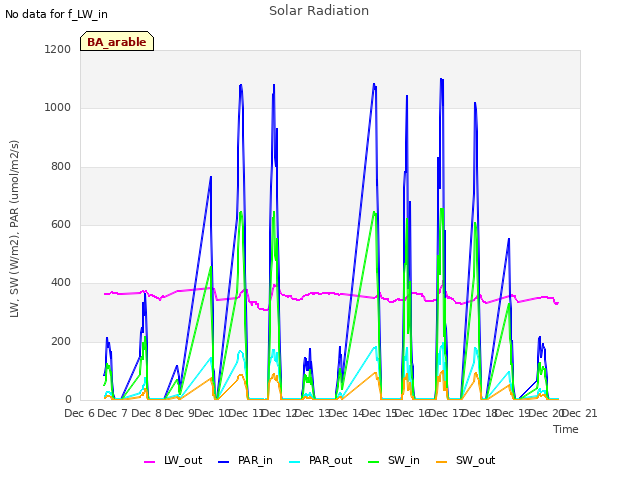Viewport: 640px width, 480px height.
Task: Click the Dec 18 x-axis label
Action: 479,413
